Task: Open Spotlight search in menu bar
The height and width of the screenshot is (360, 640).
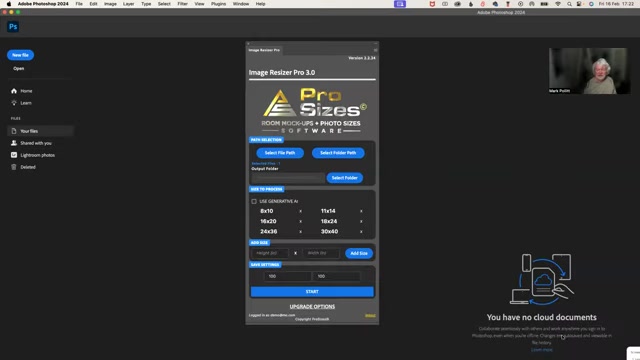Action: pos(569,4)
